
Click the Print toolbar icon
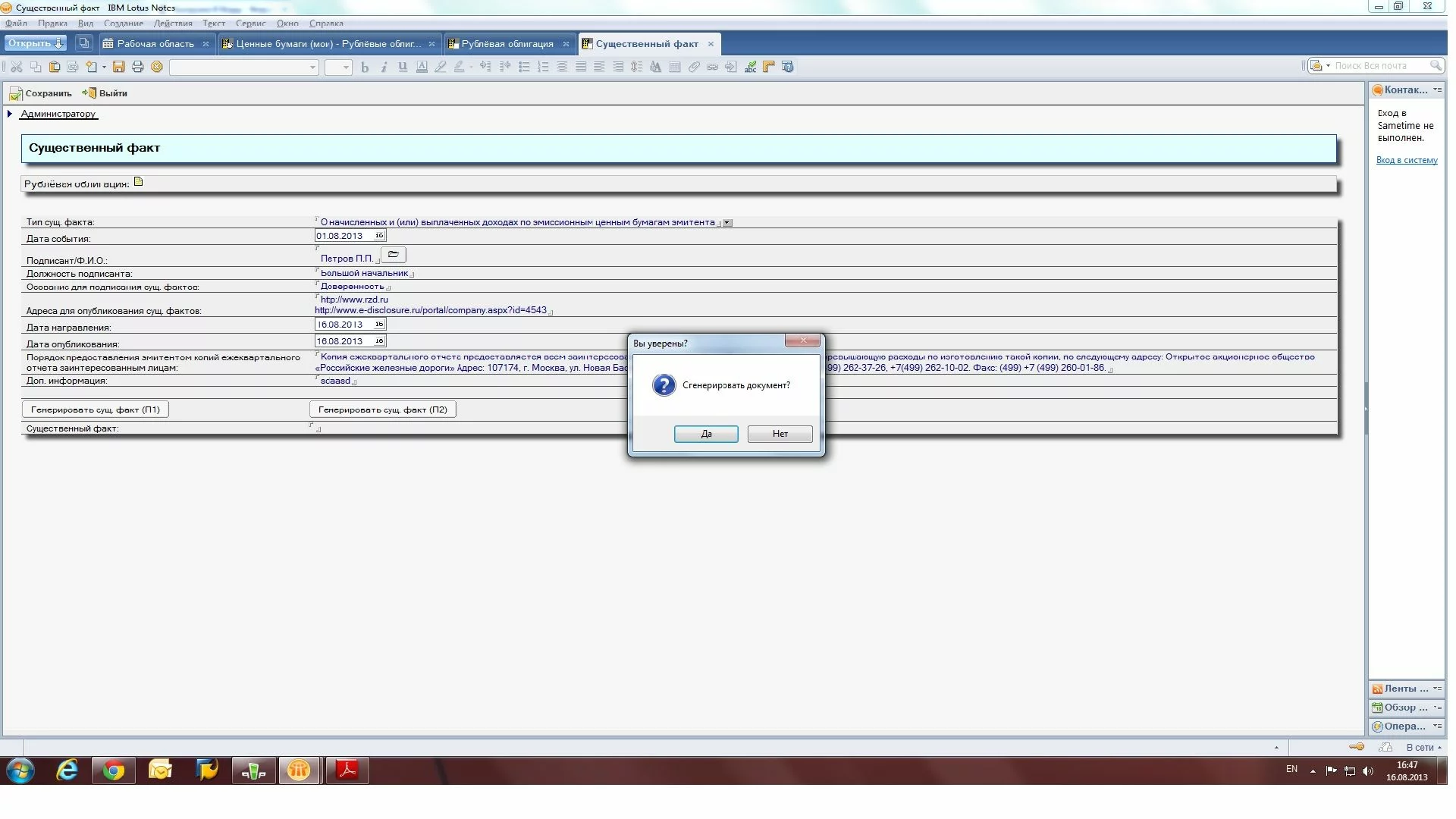[137, 67]
